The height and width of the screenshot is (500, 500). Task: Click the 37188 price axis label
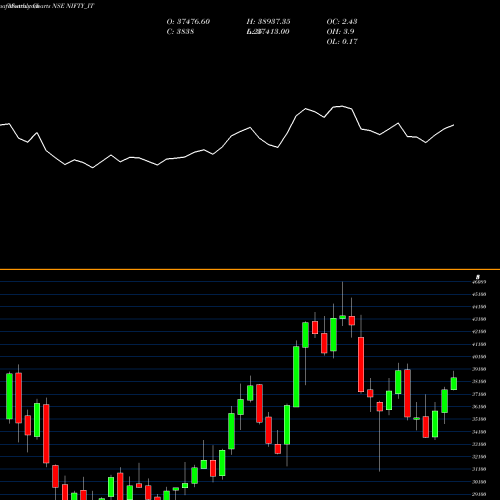pos(479,394)
